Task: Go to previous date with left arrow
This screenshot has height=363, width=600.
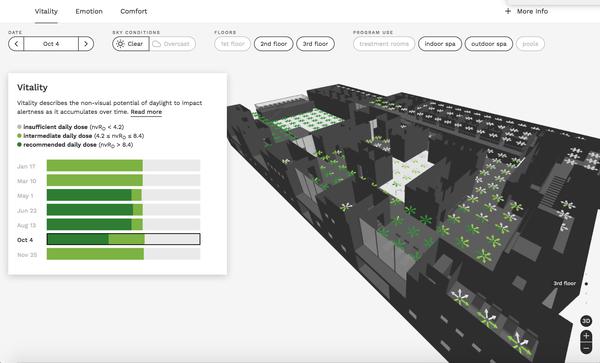Action: pyautogui.click(x=16, y=44)
